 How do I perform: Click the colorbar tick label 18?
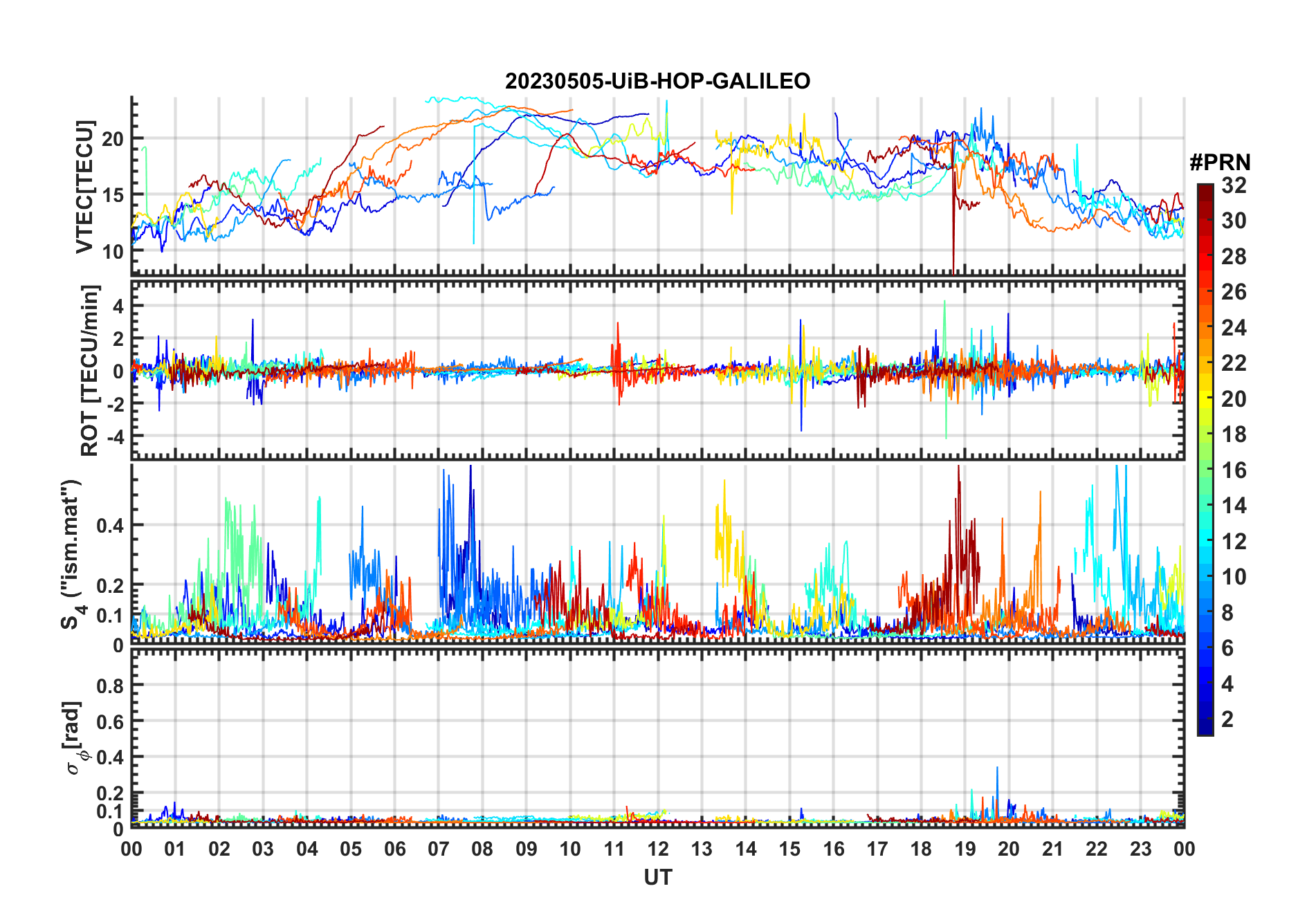(1234, 434)
